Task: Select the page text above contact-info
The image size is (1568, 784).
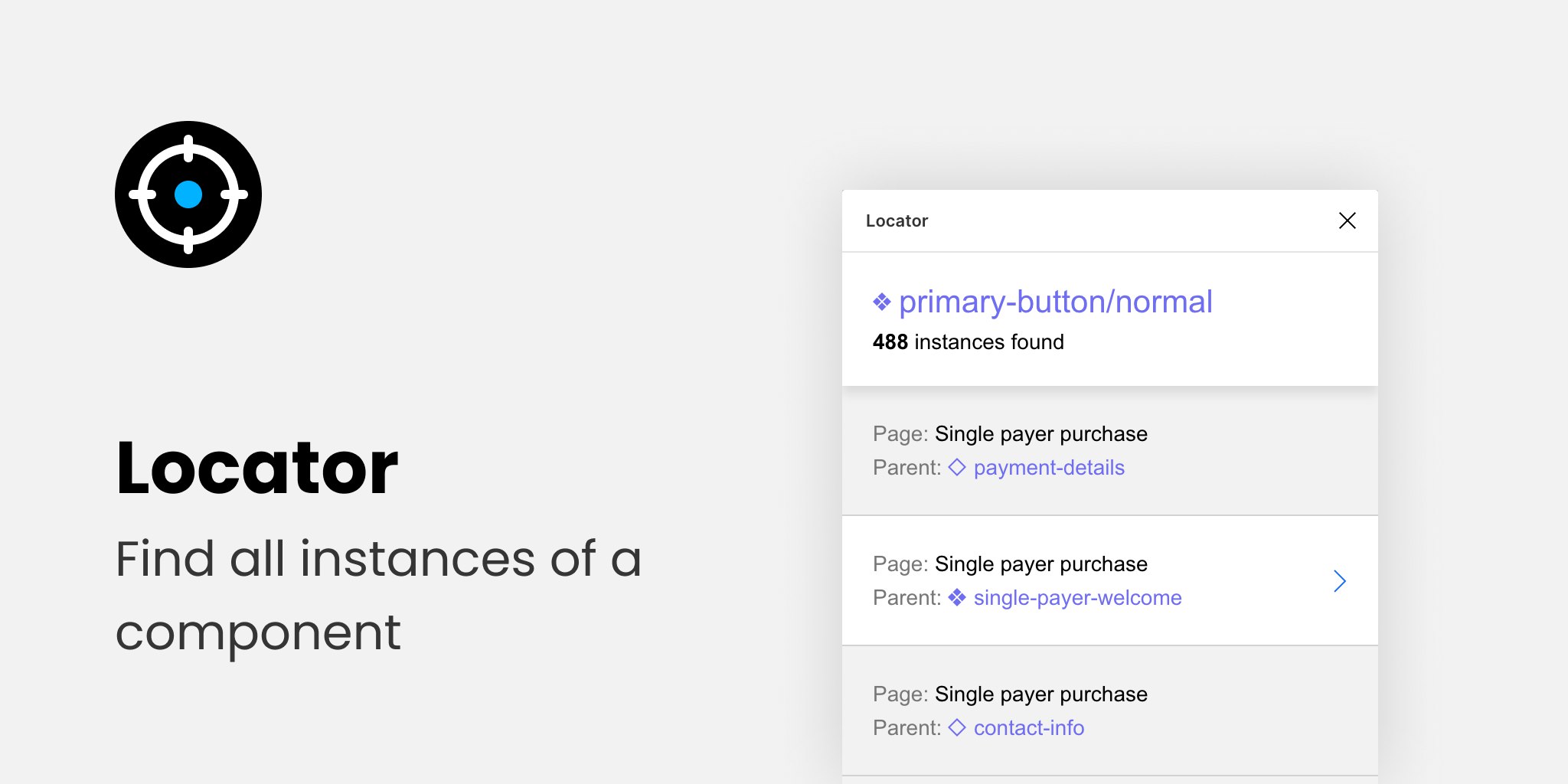Action: pos(1040,694)
